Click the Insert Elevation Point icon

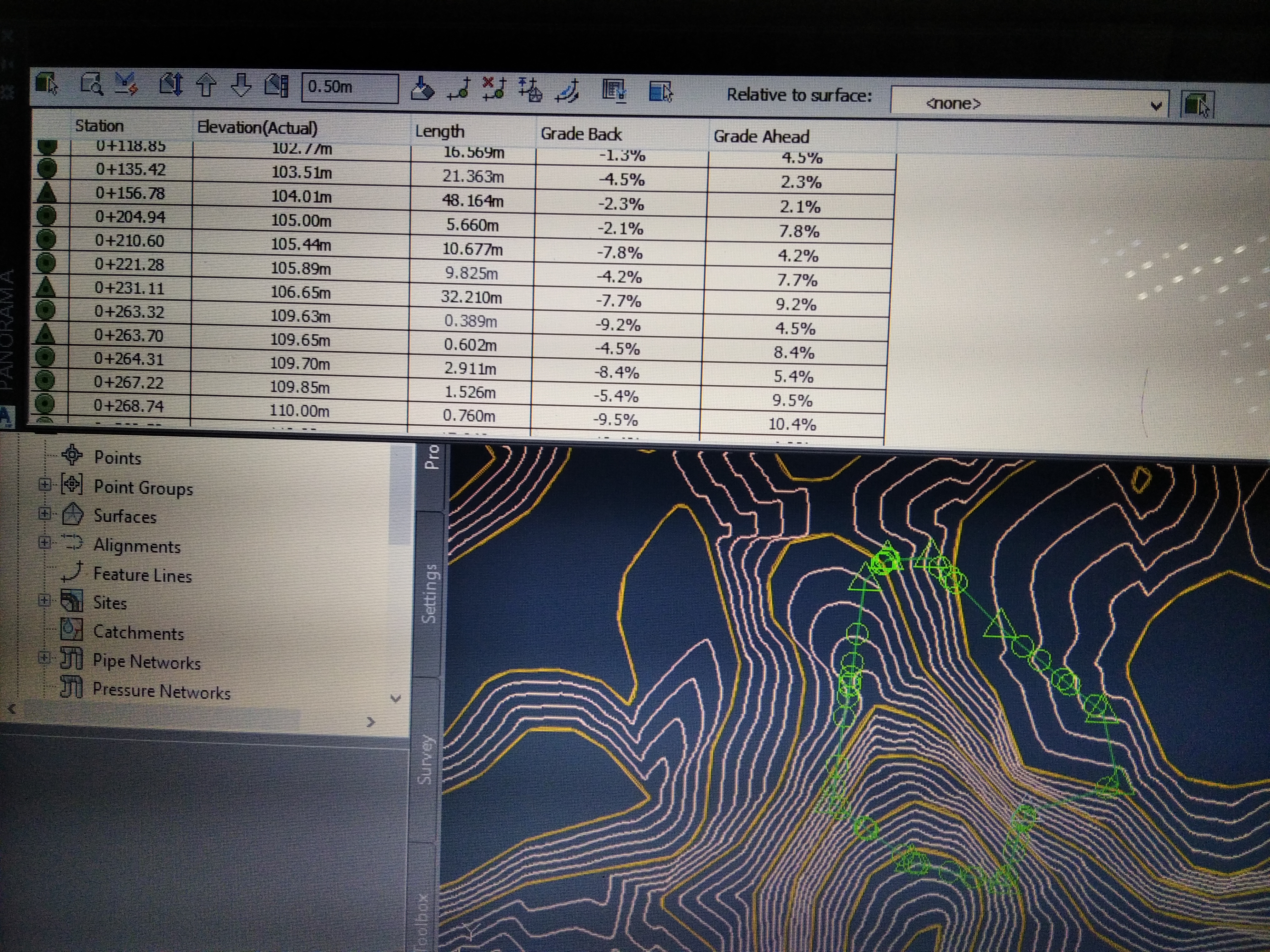click(459, 90)
